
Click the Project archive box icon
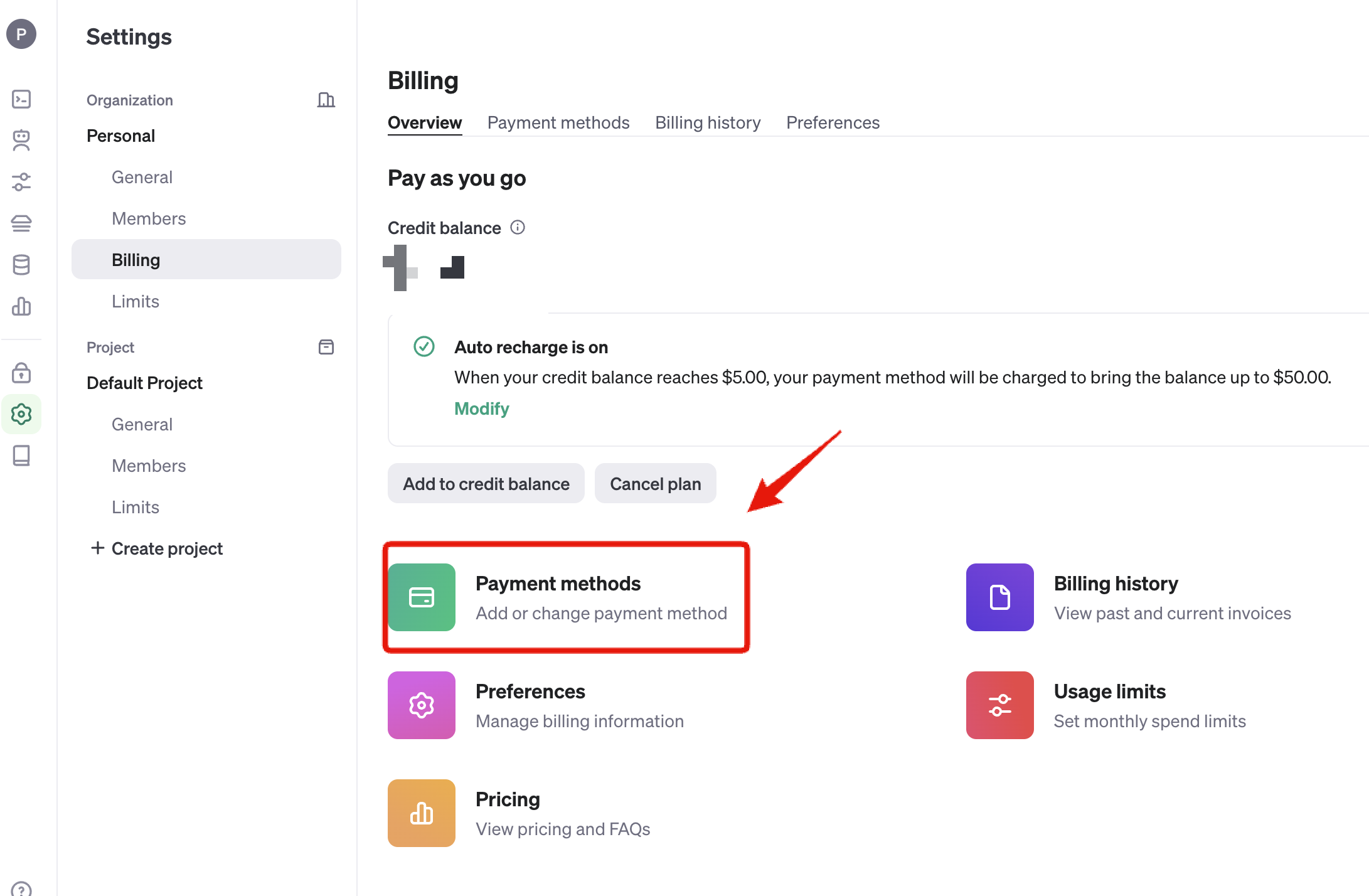[x=326, y=347]
